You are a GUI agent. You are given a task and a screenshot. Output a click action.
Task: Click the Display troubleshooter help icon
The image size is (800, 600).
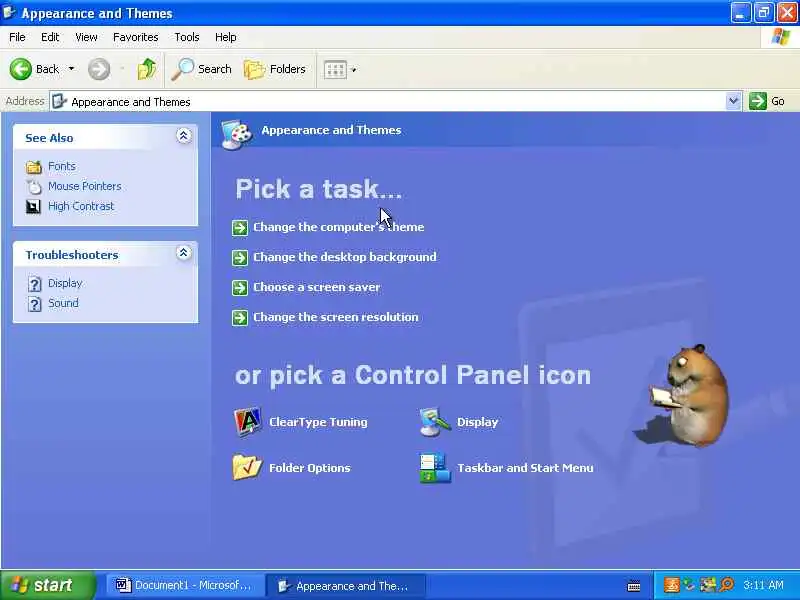click(34, 284)
